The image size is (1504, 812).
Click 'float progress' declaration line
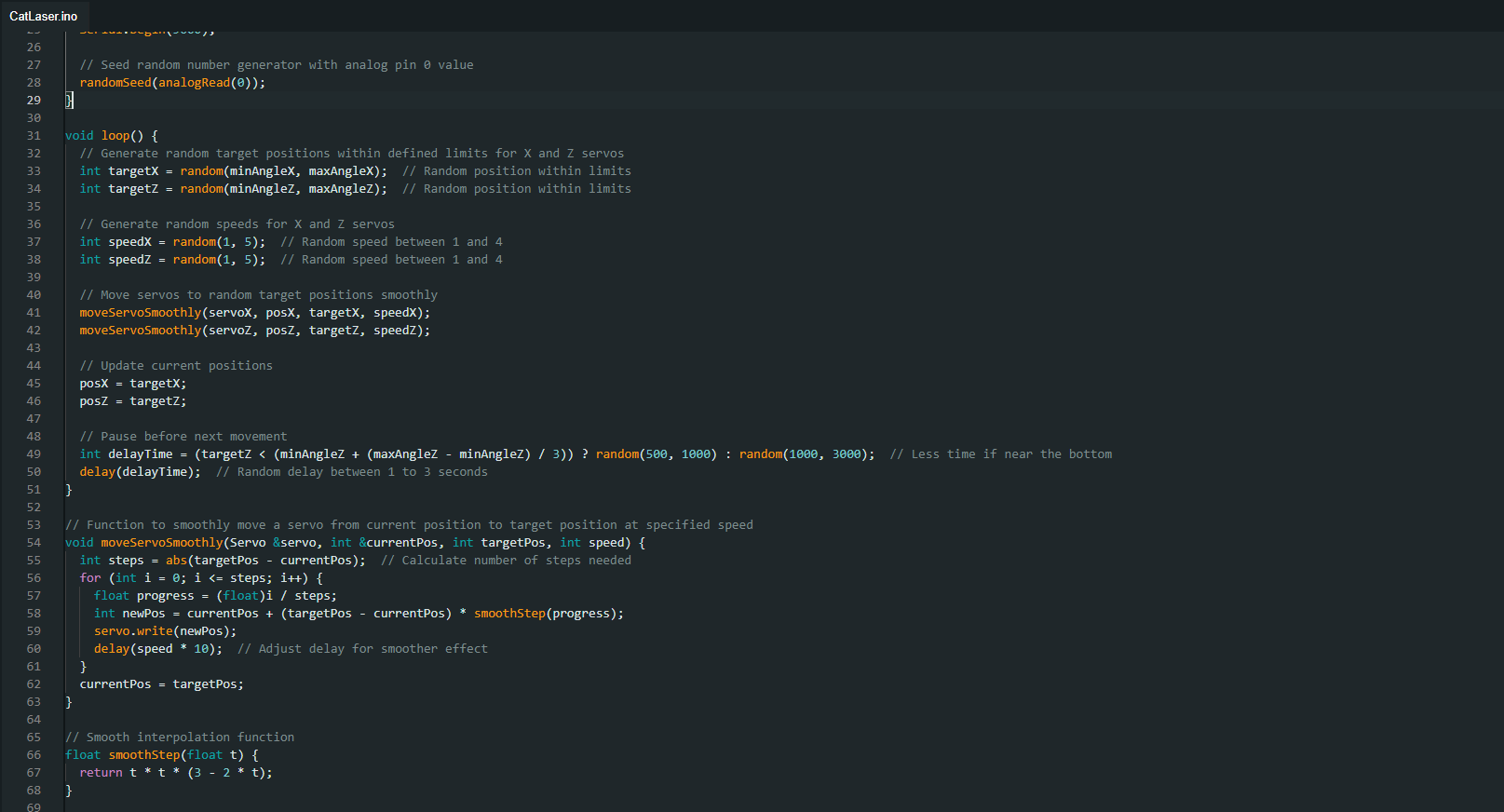click(x=215, y=596)
